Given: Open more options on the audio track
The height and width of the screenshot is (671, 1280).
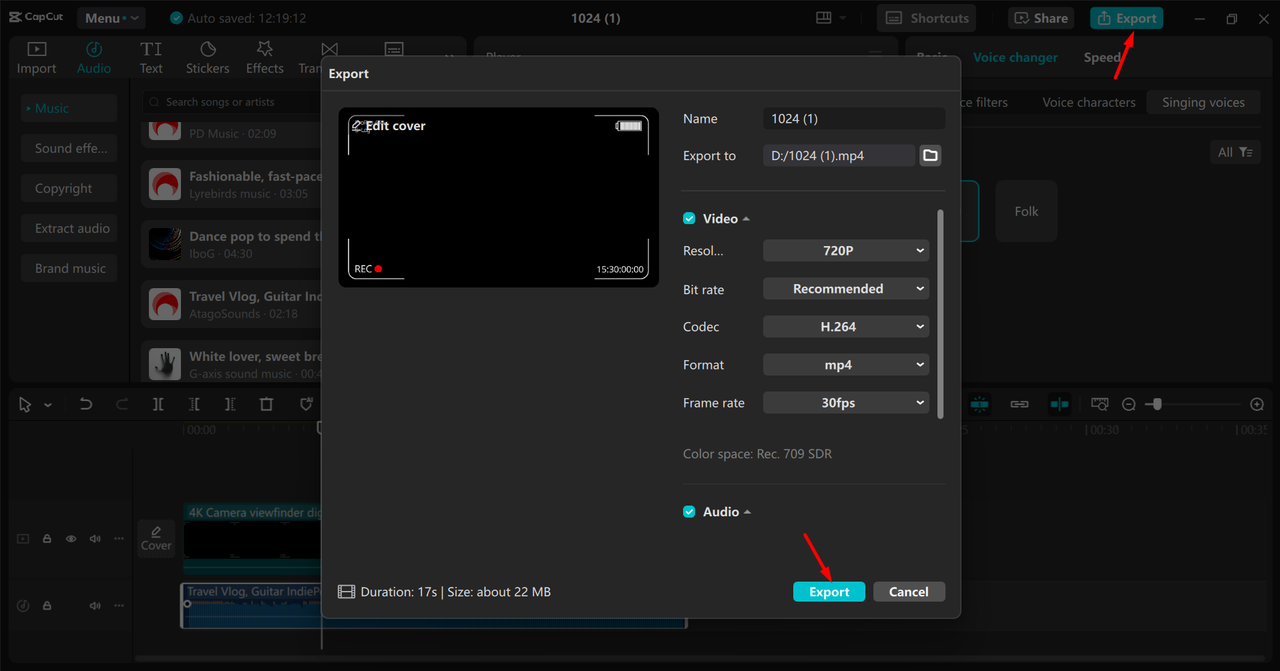Looking at the screenshot, I should pos(120,606).
